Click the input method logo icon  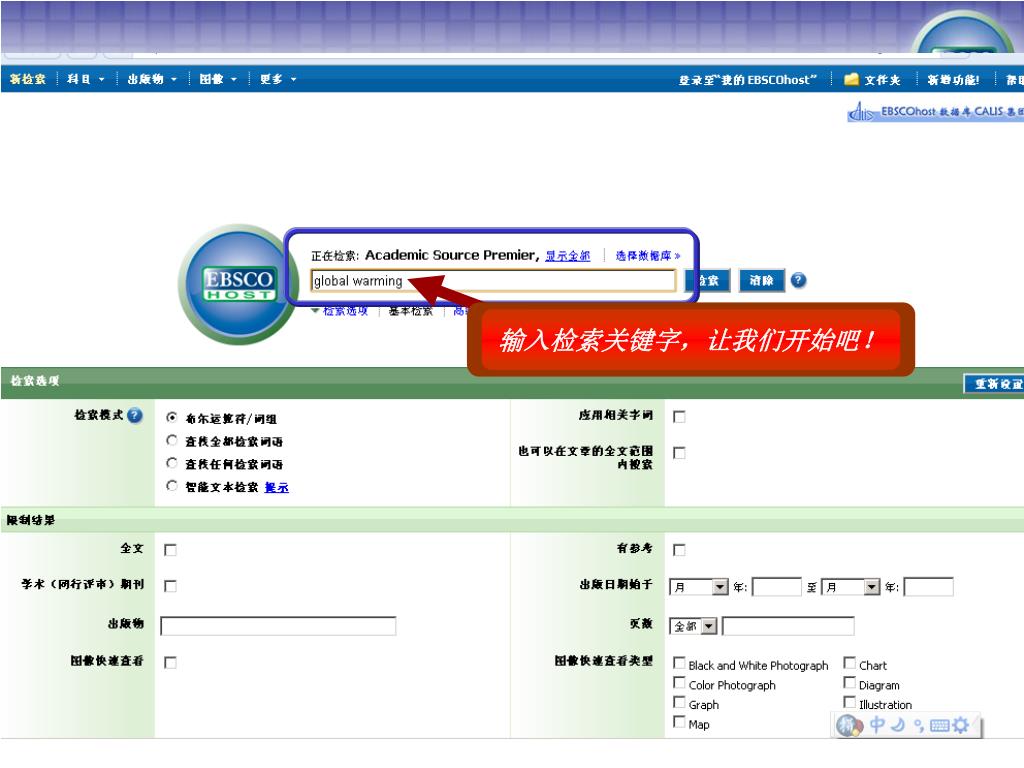click(850, 725)
